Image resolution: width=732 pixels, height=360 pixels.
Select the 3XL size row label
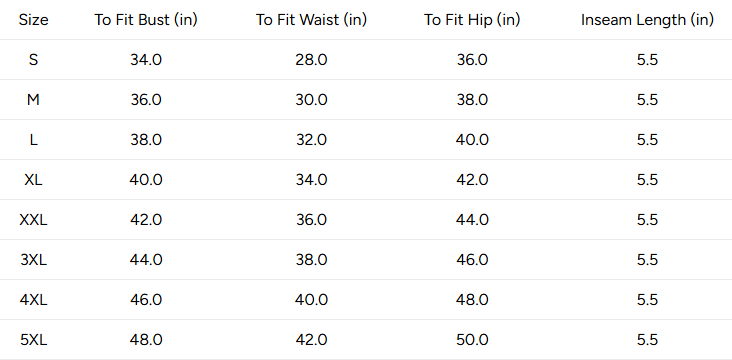pyautogui.click(x=33, y=260)
